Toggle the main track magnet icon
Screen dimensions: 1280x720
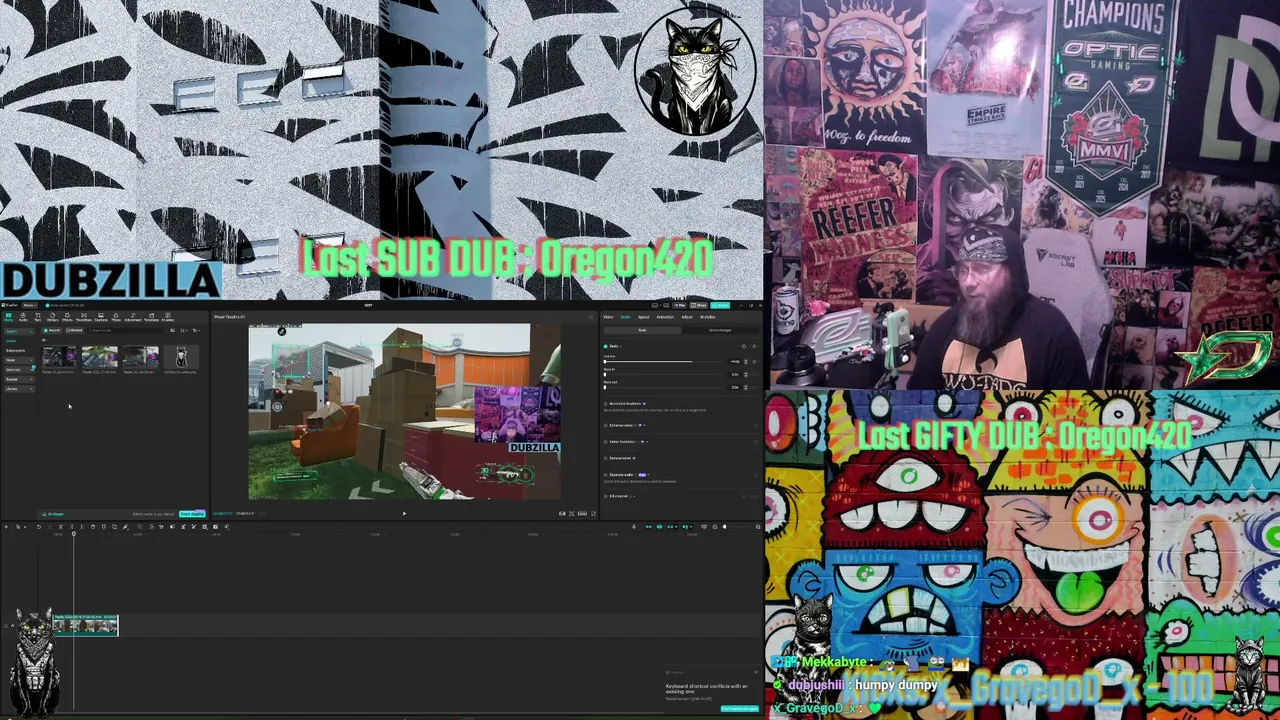648,527
